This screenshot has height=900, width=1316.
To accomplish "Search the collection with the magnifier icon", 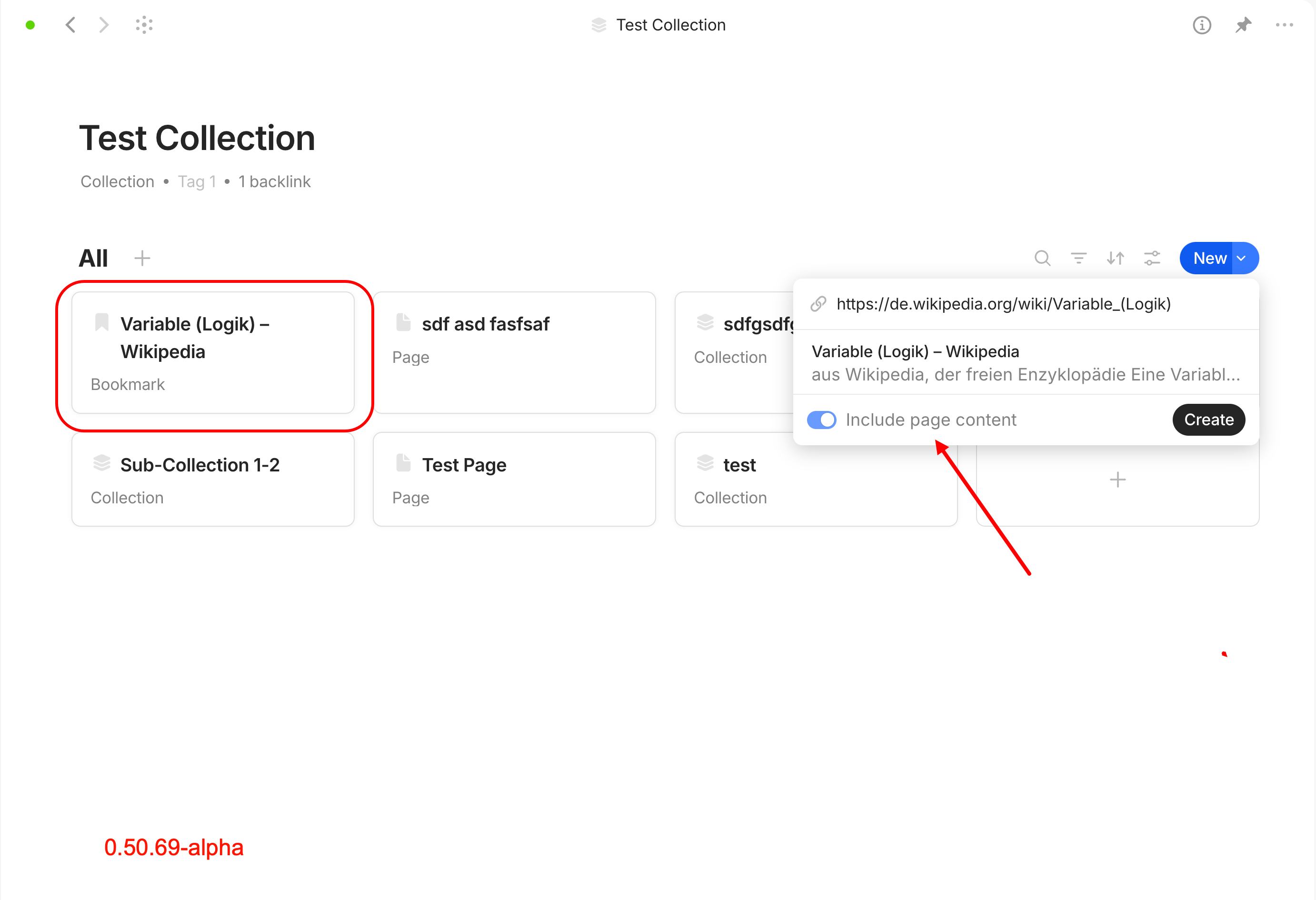I will (1043, 258).
